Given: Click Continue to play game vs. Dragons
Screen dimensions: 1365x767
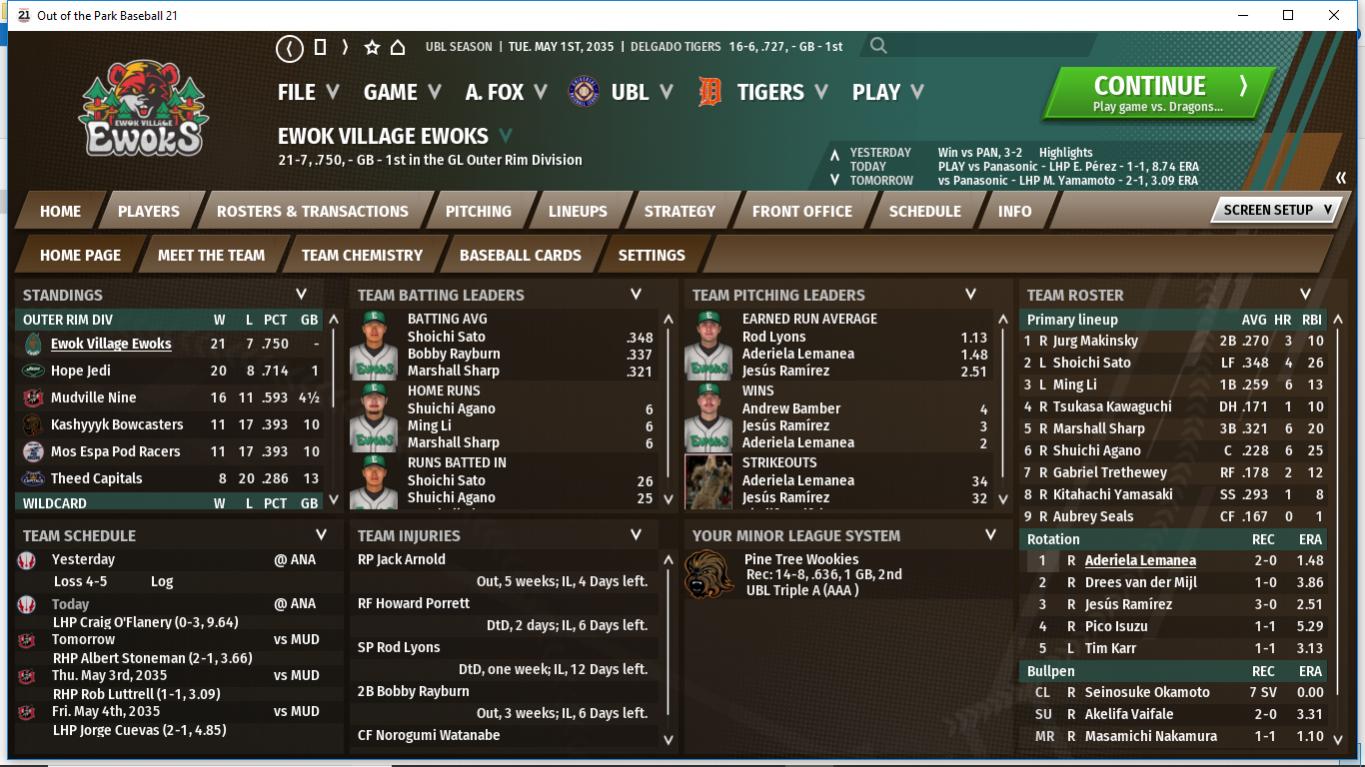Looking at the screenshot, I should tap(1160, 93).
